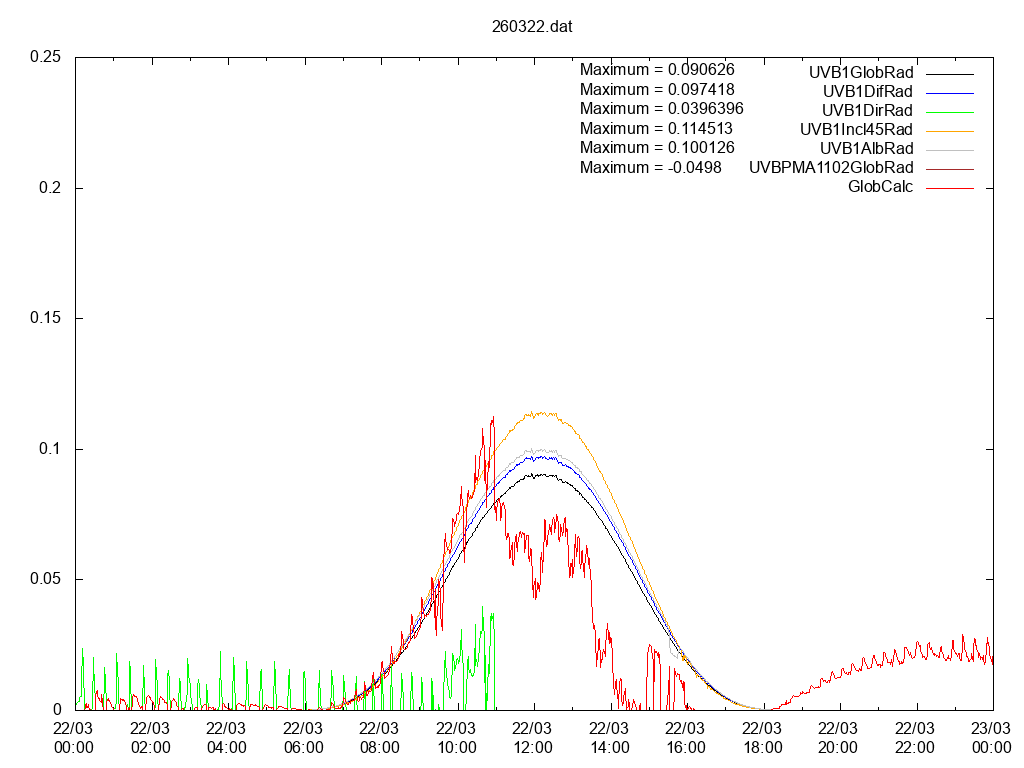Select the UVB1DifRad legend label

click(867, 91)
